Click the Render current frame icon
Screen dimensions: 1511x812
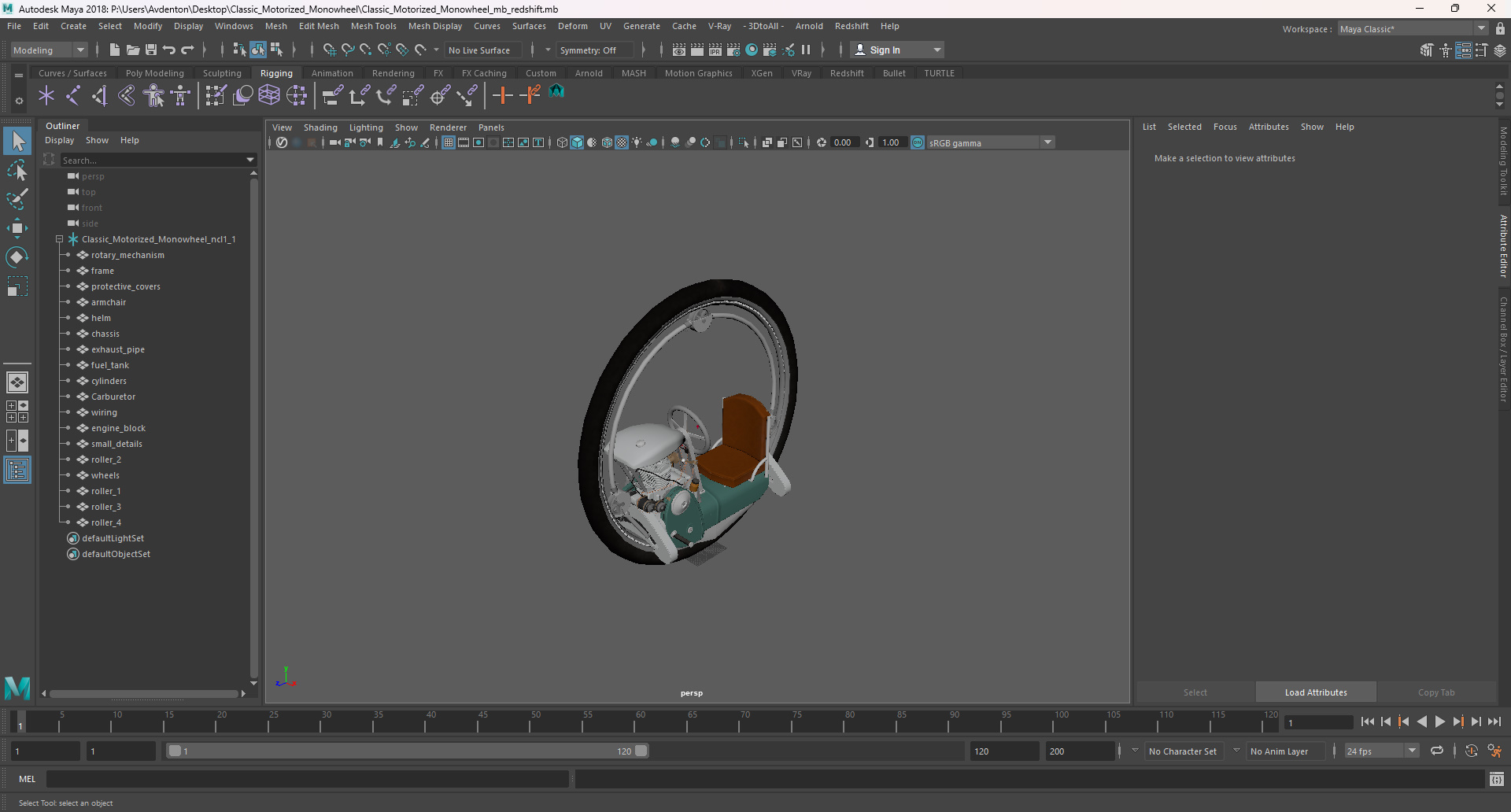tap(697, 50)
